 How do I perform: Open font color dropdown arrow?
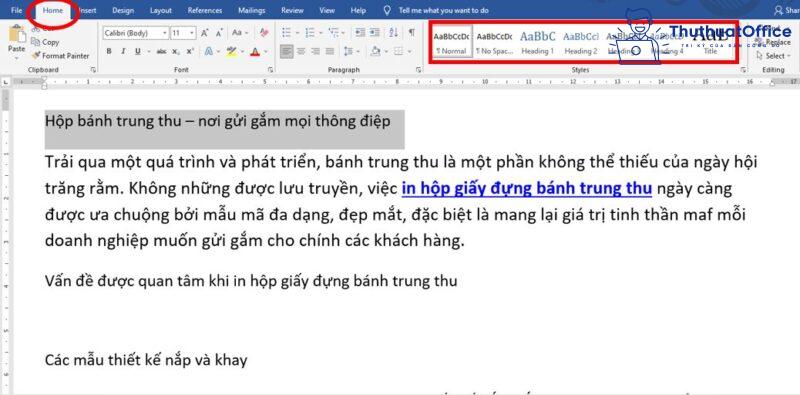click(265, 52)
